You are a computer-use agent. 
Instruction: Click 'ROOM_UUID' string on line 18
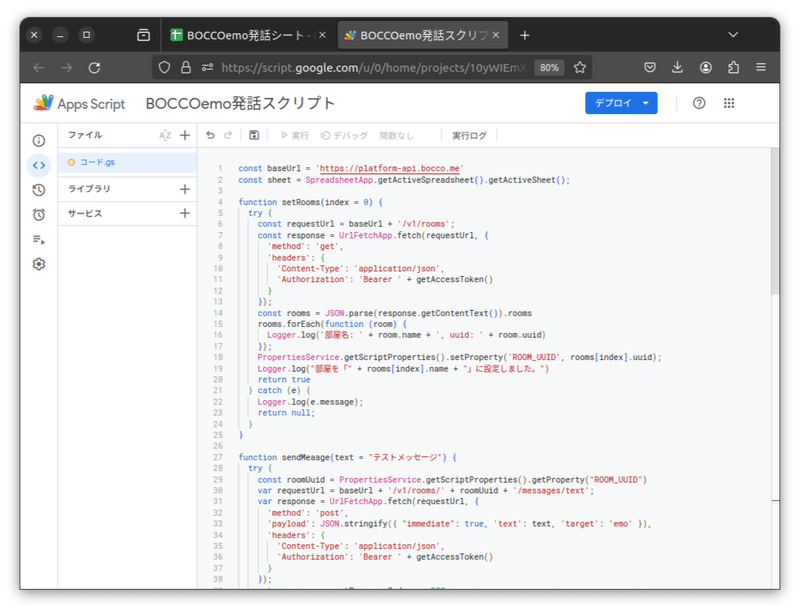(x=534, y=357)
